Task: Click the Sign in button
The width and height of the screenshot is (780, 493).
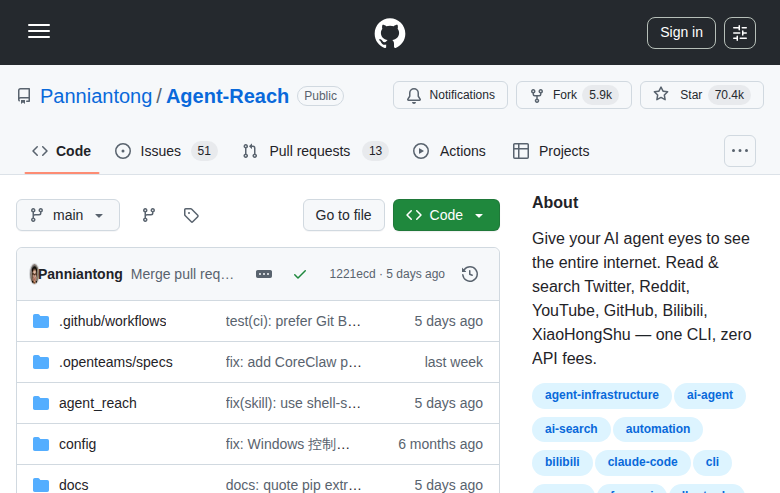Action: pos(681,33)
